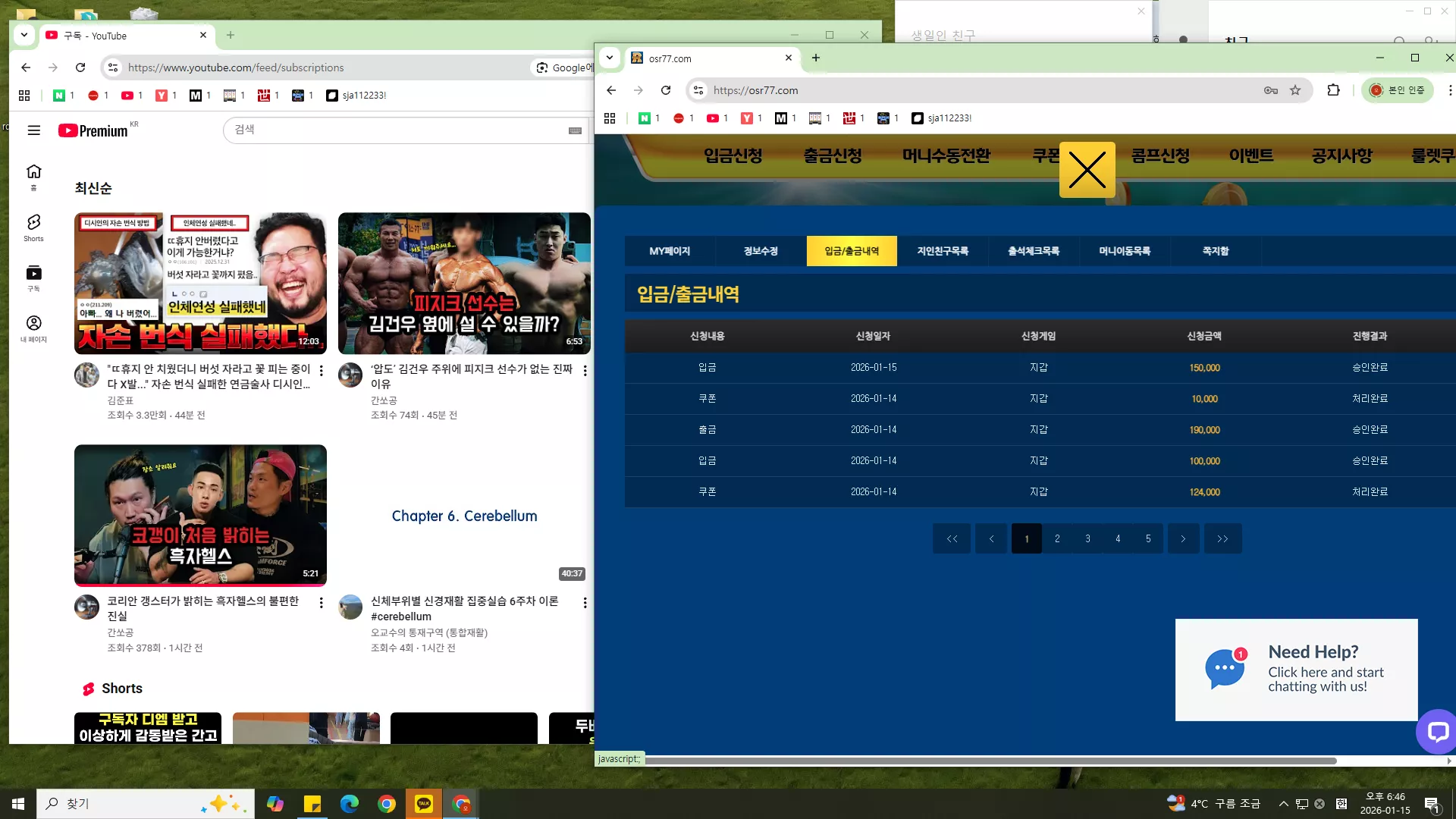Viewport: 1456px width, 819px height.
Task: Go to page 3 of history
Action: pos(1087,538)
